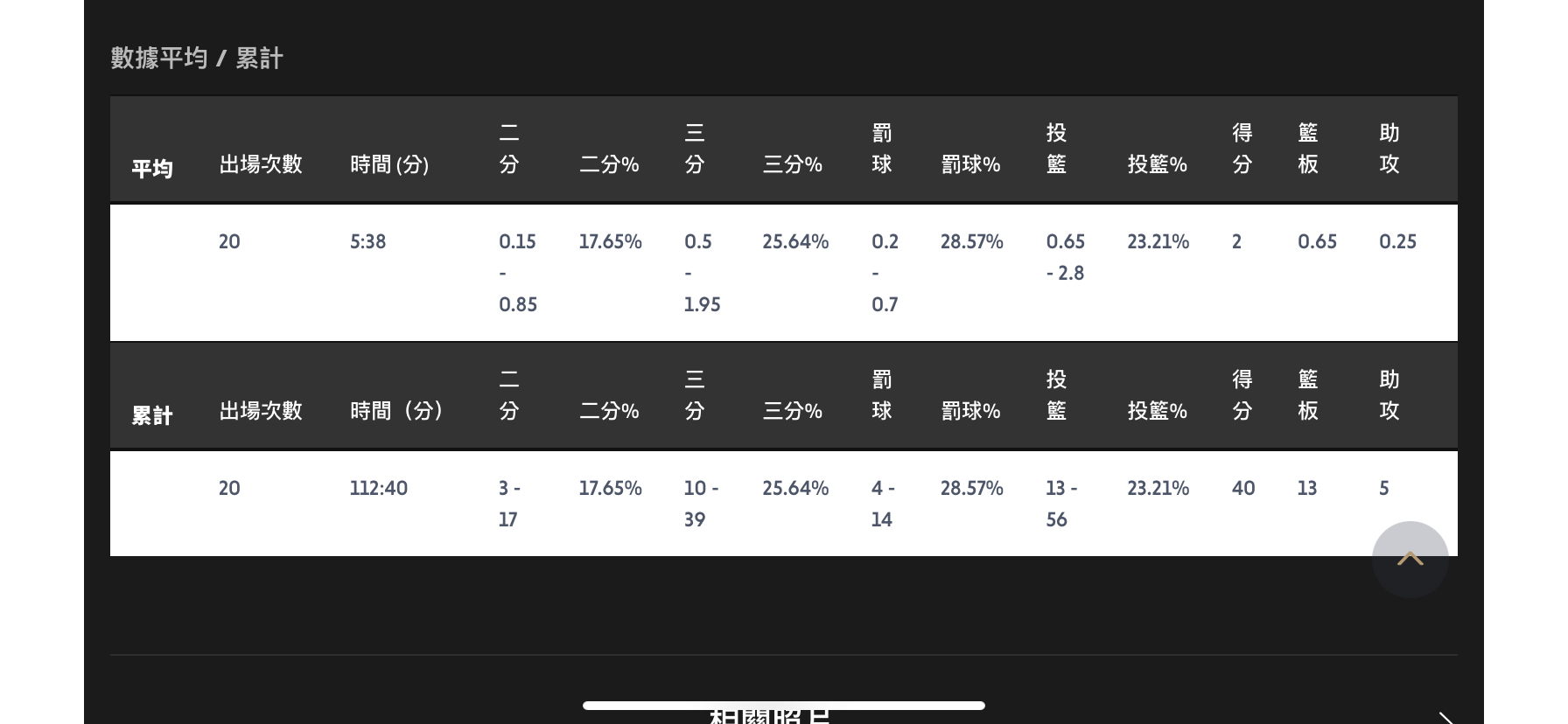This screenshot has width=1568, height=724.
Task: Click 投籃% header in the 平均 table
Action: 1157,164
